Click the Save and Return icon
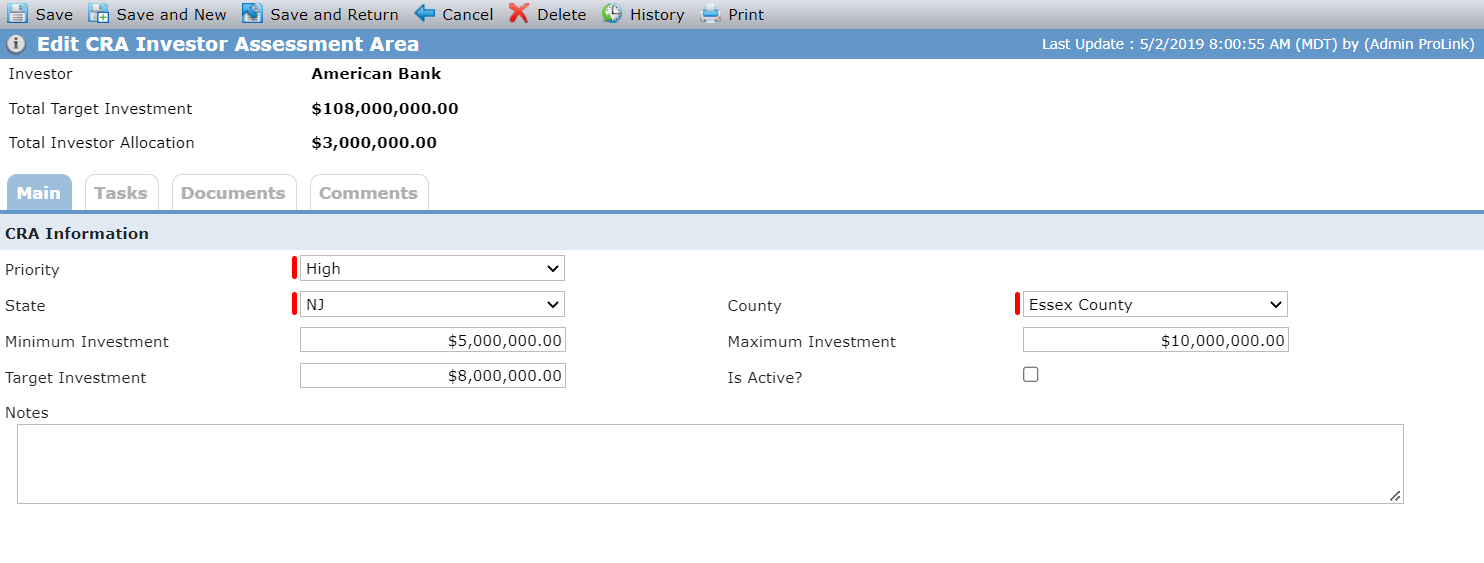This screenshot has height=563, width=1484. [252, 14]
